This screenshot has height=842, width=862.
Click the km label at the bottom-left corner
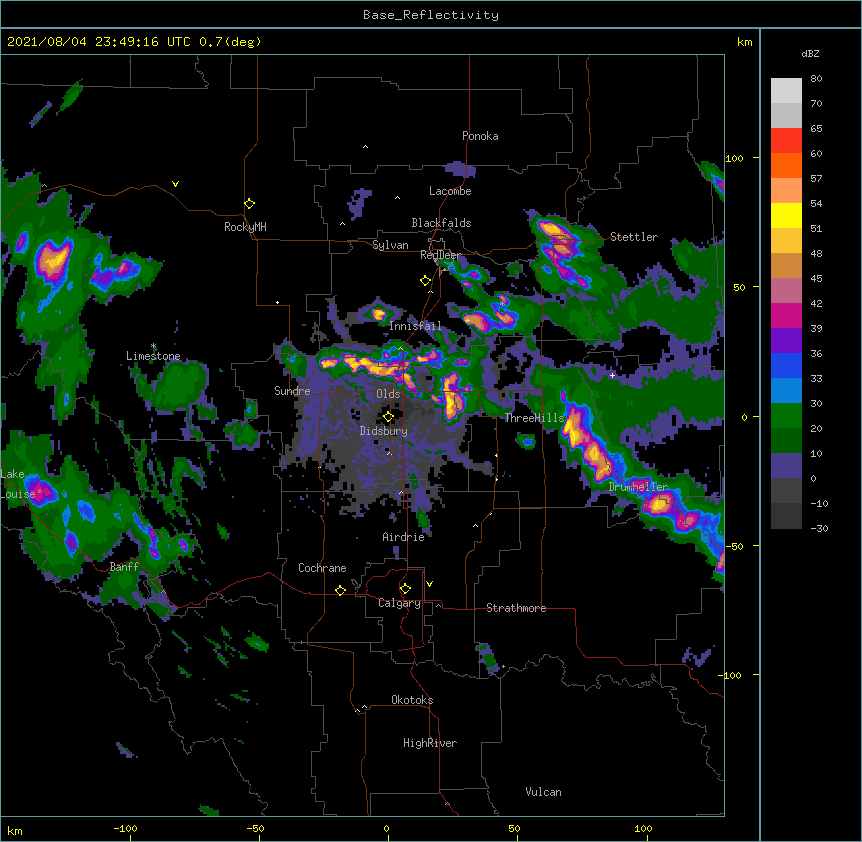pyautogui.click(x=15, y=831)
